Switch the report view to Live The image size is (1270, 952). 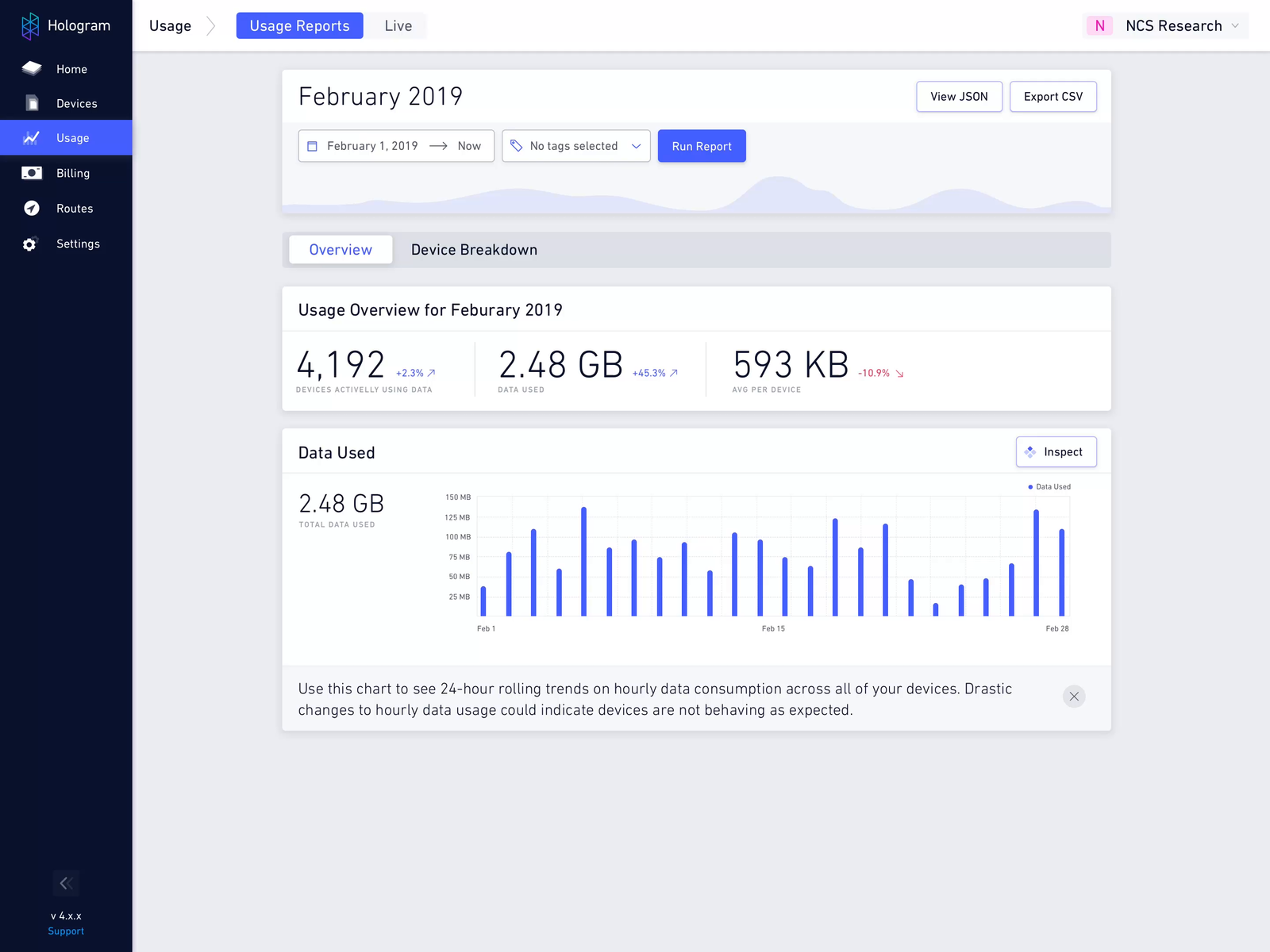396,25
